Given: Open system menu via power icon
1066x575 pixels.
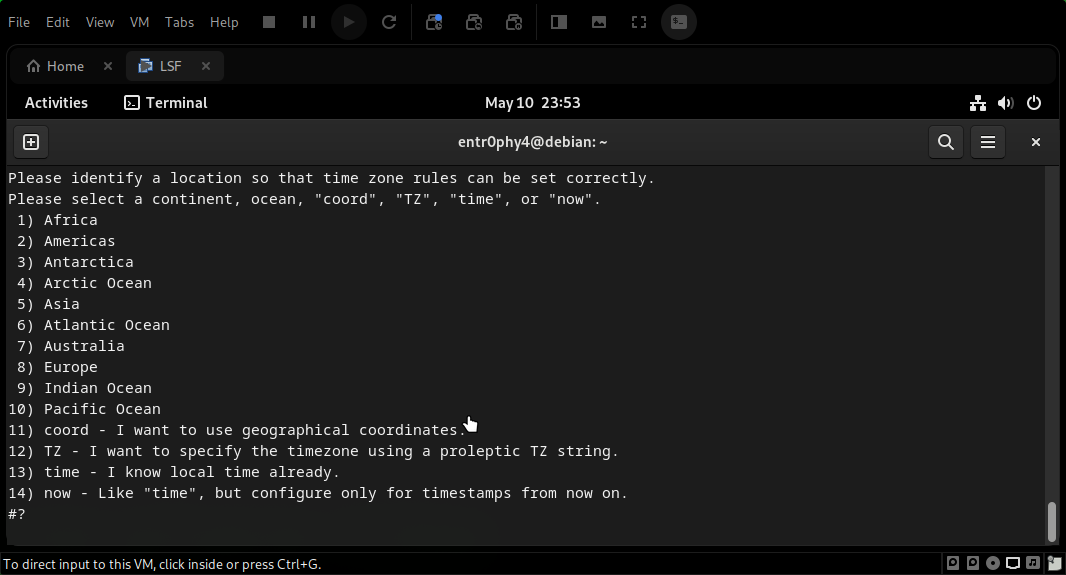Looking at the screenshot, I should pyautogui.click(x=1034, y=103).
